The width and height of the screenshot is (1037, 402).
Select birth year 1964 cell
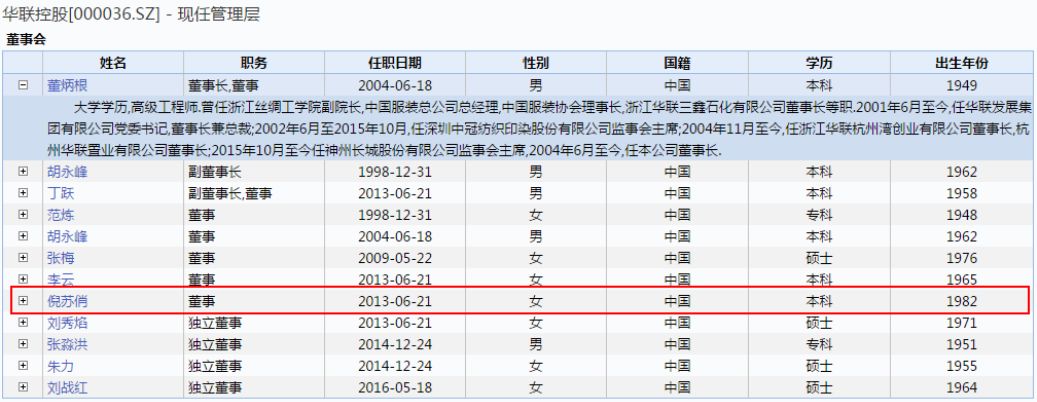point(961,387)
